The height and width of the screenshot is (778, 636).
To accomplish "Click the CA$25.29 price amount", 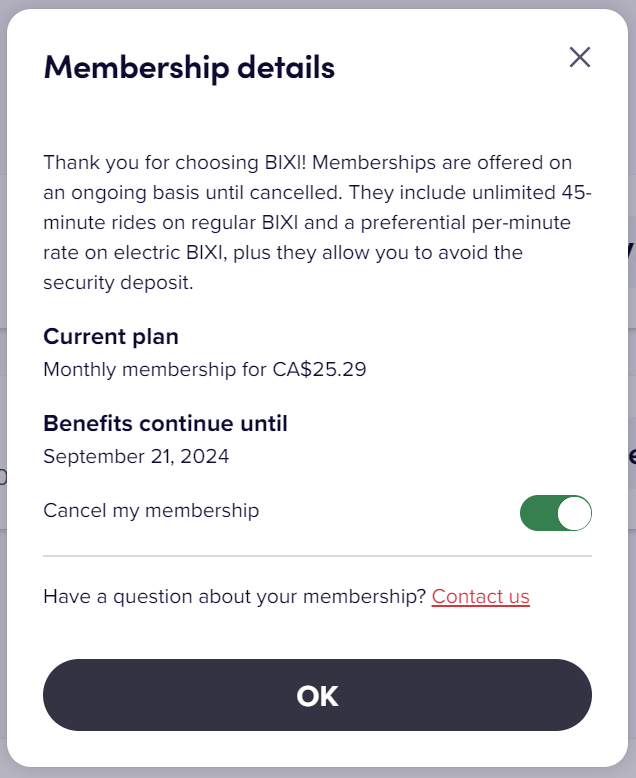I will tap(319, 369).
